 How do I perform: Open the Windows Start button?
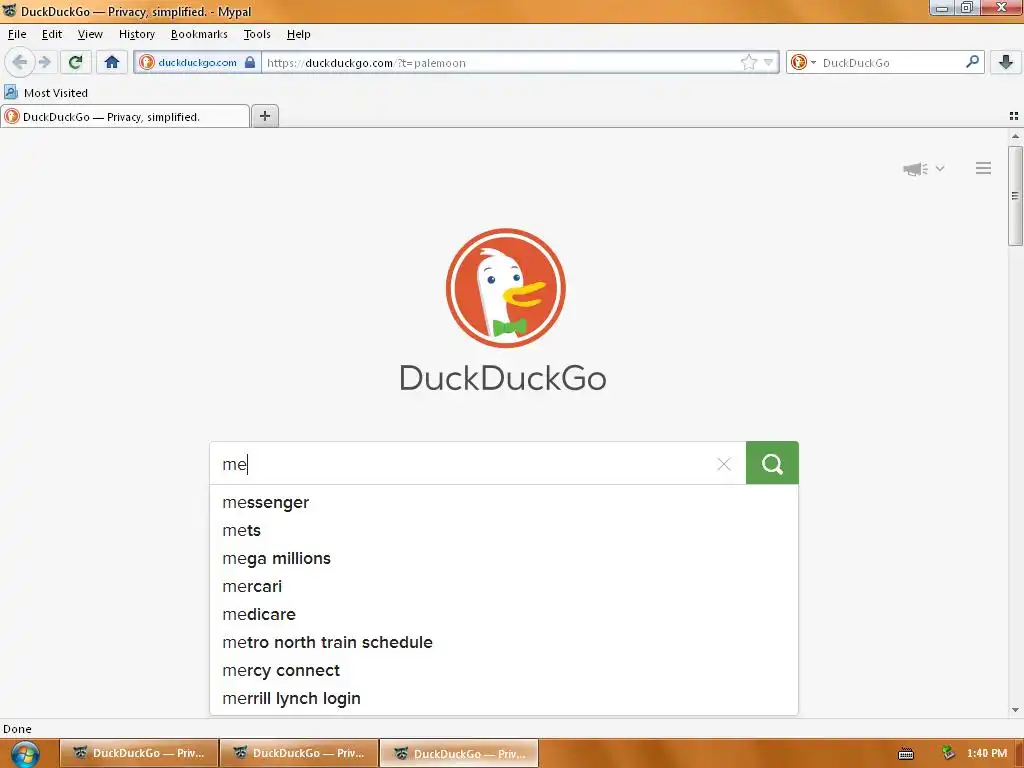(x=25, y=754)
